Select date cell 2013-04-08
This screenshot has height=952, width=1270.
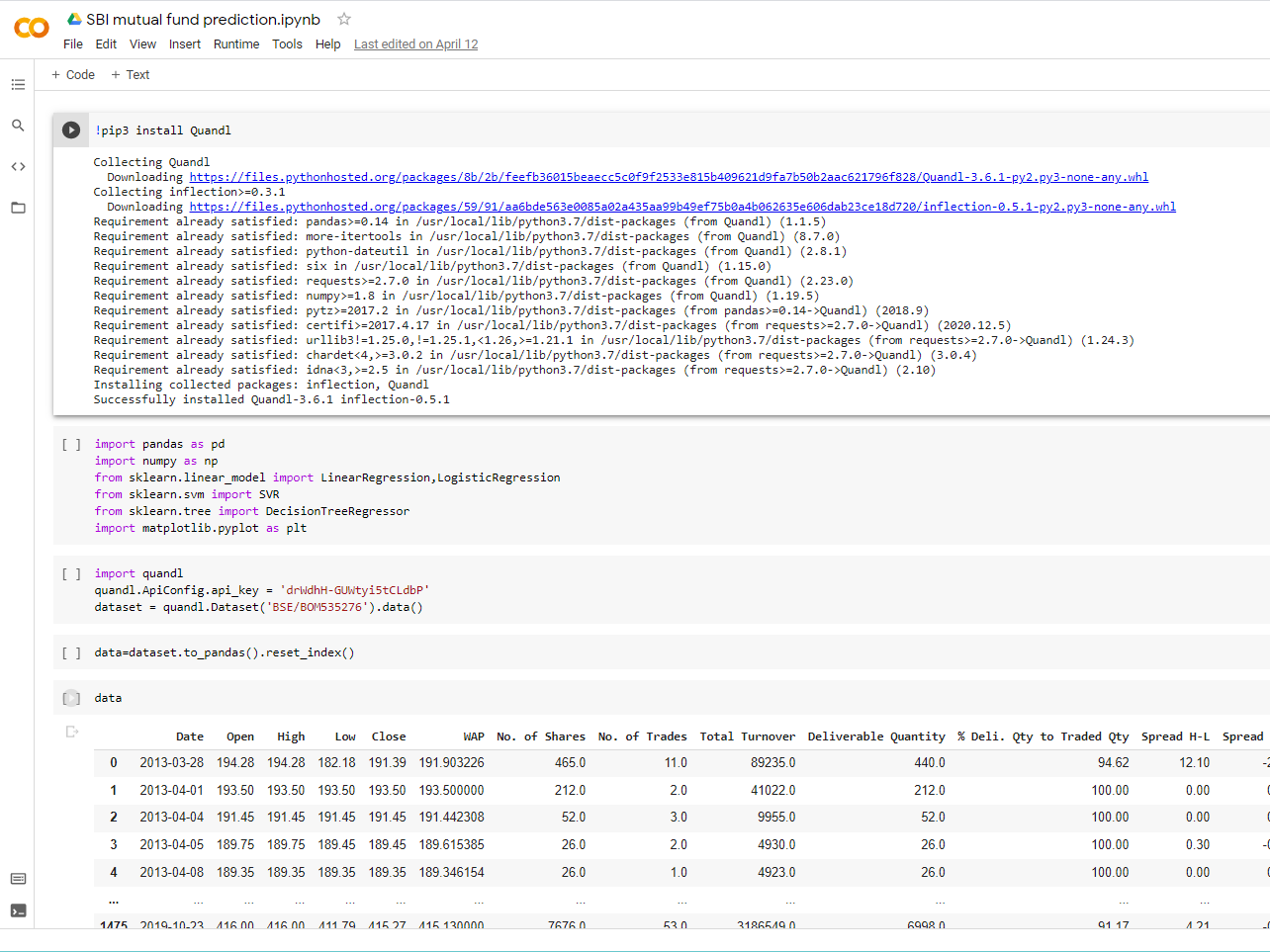click(171, 873)
